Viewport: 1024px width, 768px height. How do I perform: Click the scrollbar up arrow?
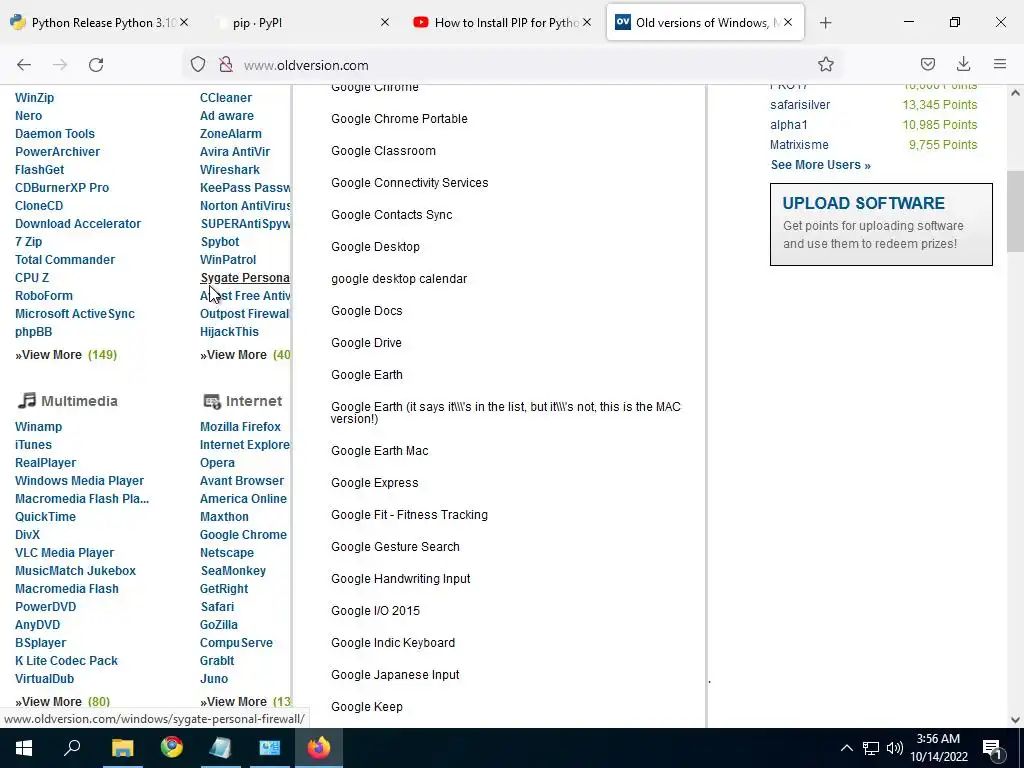point(1015,93)
